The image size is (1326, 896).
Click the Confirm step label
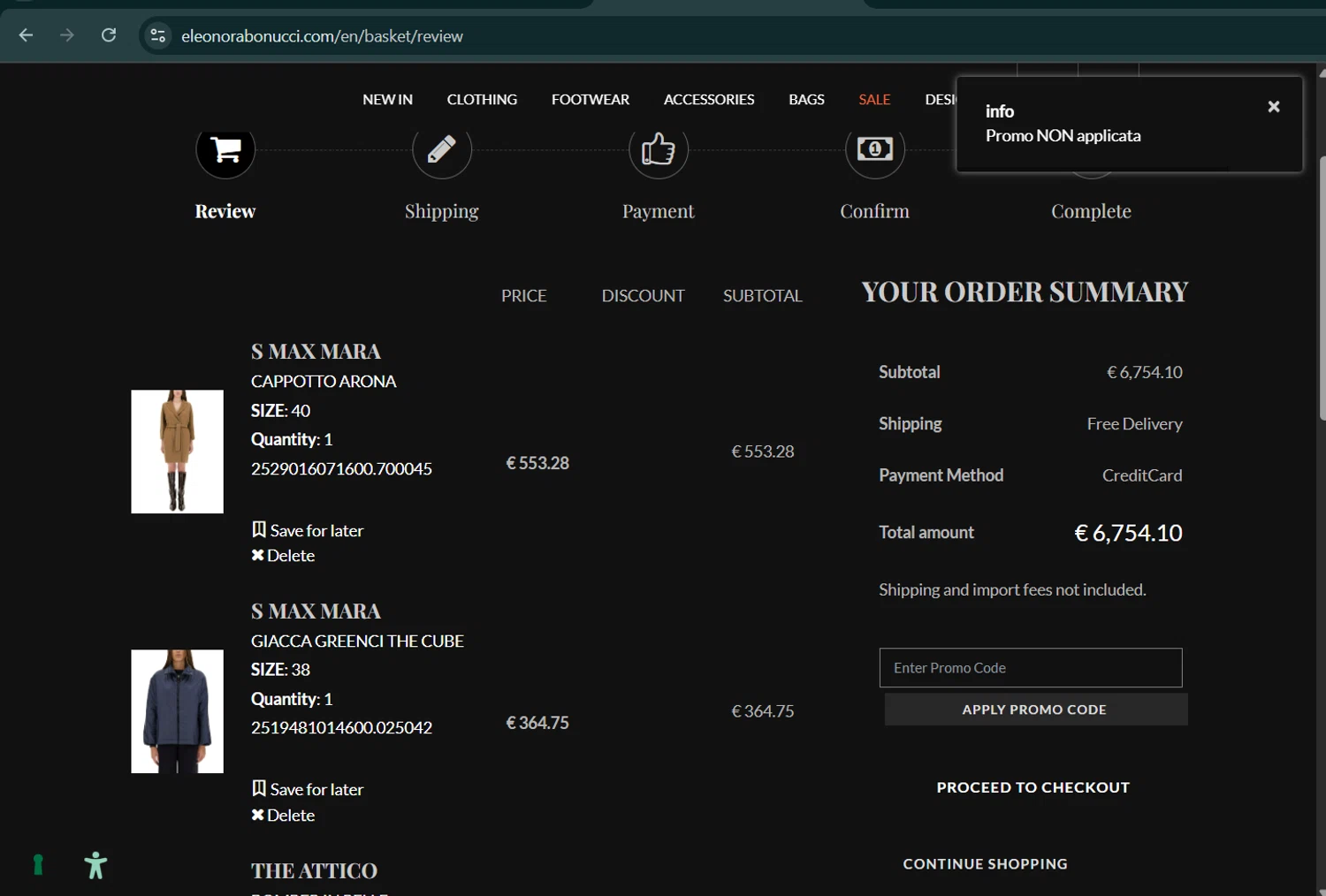(x=874, y=211)
